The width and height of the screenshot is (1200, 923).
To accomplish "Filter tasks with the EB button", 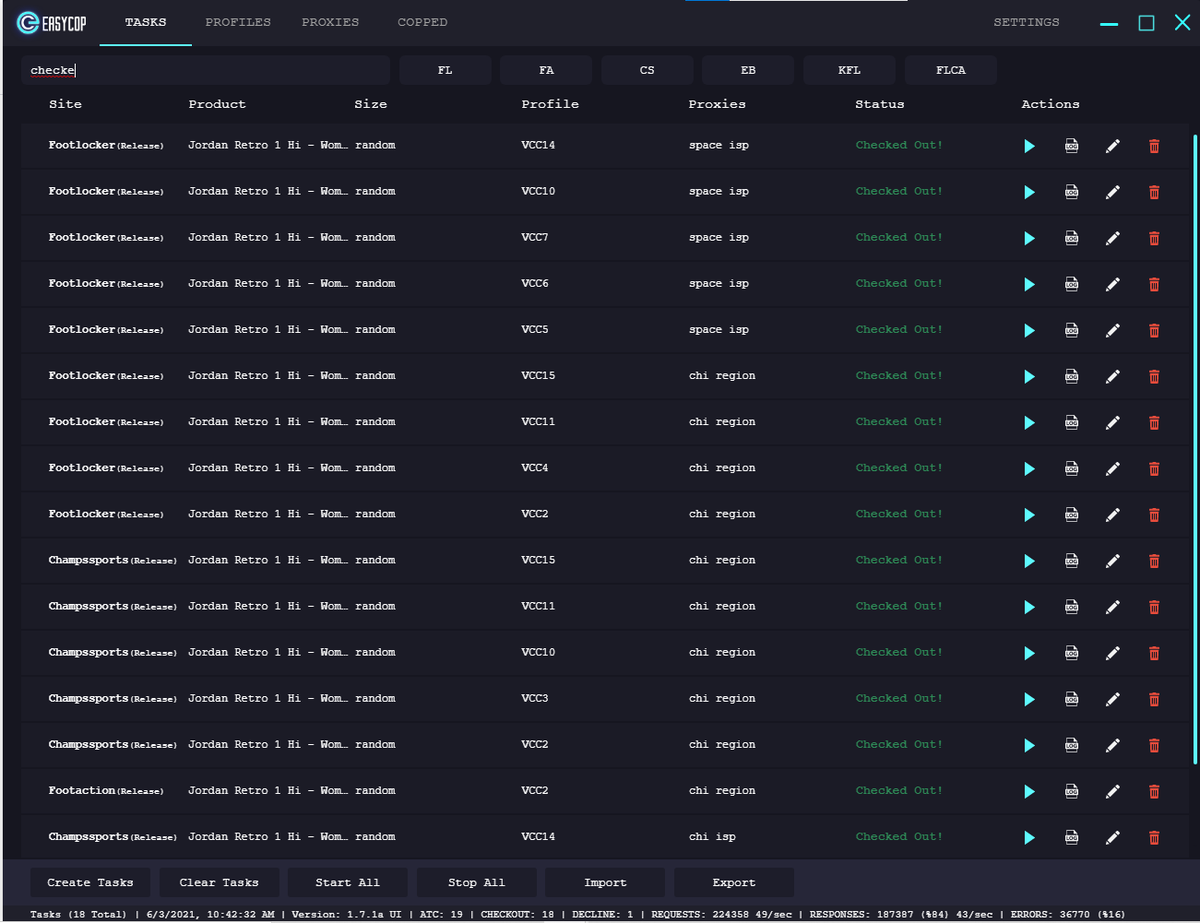I will (748, 70).
